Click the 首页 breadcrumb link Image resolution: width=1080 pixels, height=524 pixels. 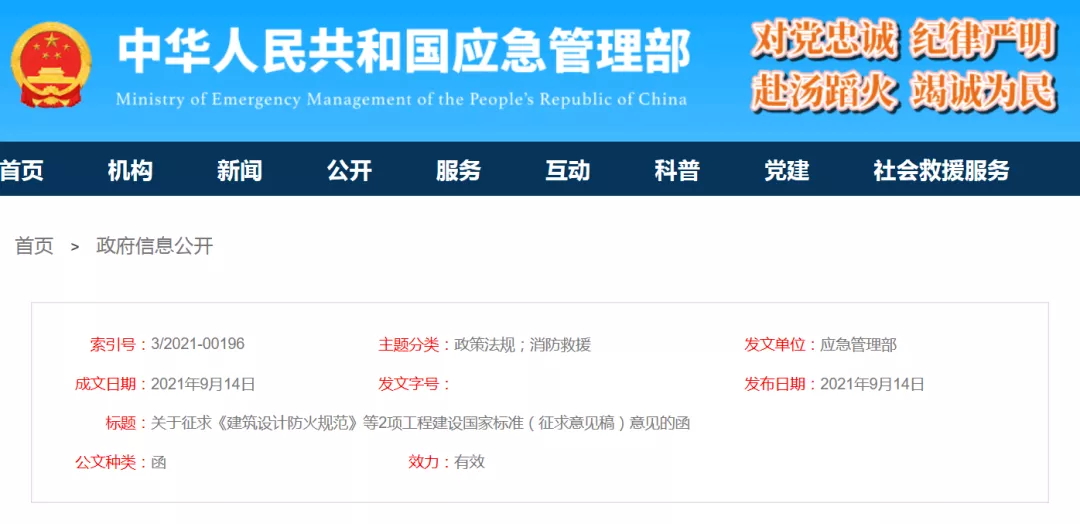34,246
